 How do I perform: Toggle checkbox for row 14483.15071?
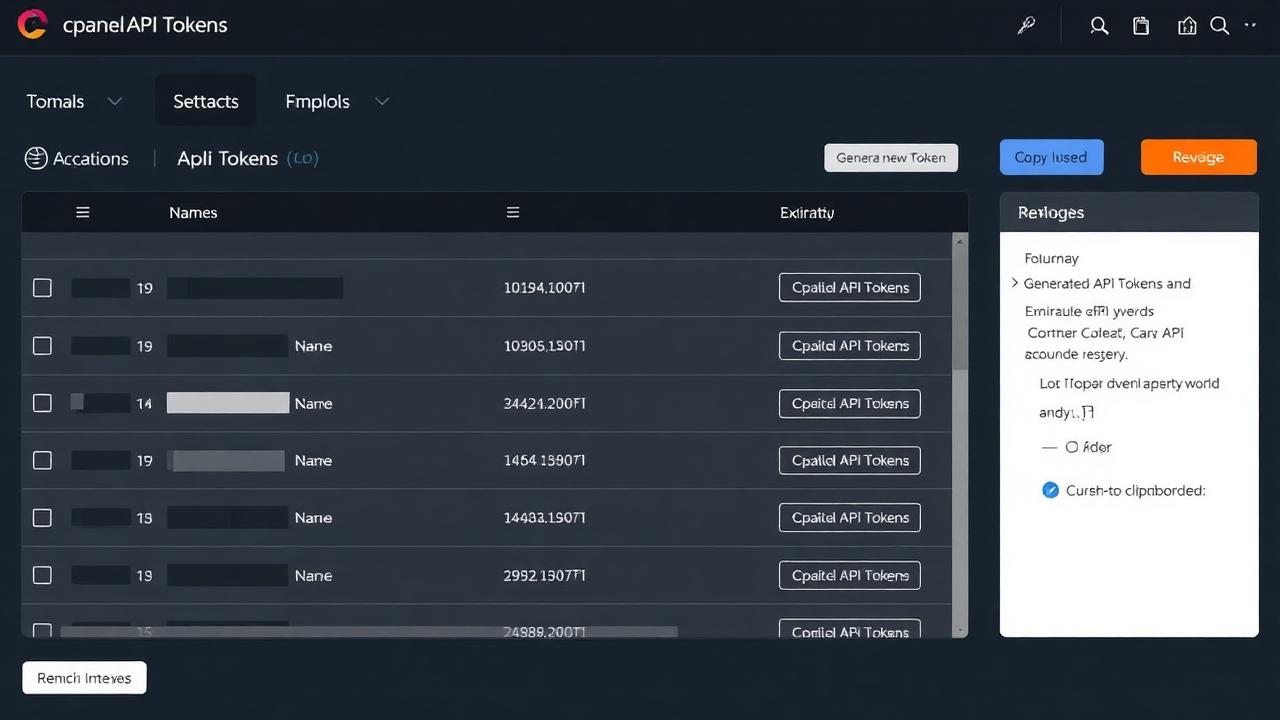click(42, 518)
